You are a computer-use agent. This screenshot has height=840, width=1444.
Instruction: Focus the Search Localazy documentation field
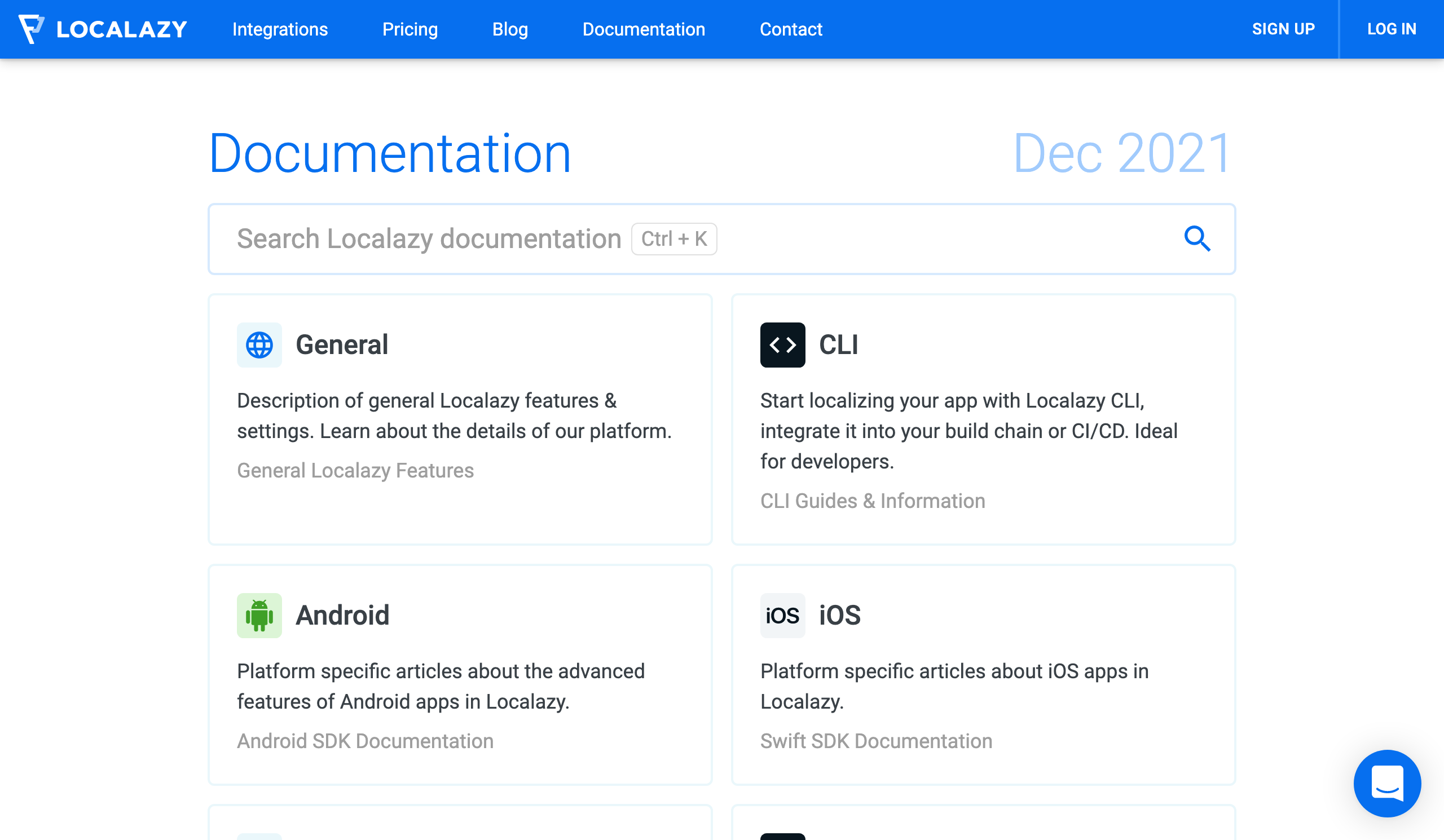coord(721,239)
